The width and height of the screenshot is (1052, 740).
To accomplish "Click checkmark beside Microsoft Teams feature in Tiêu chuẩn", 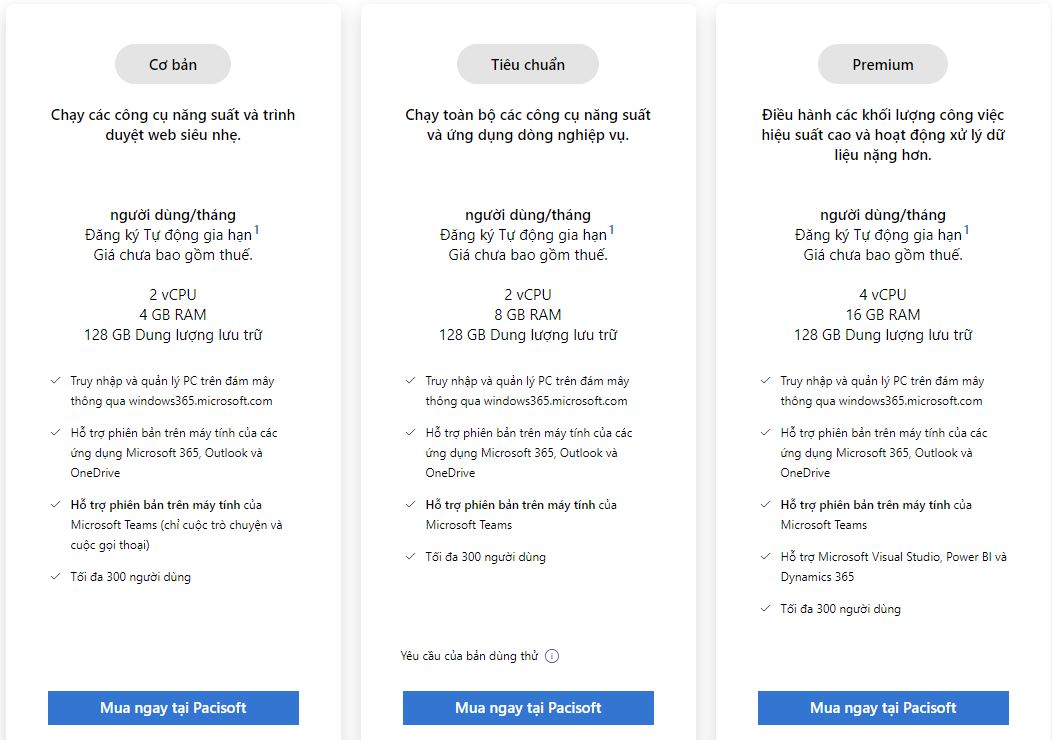I will [411, 505].
